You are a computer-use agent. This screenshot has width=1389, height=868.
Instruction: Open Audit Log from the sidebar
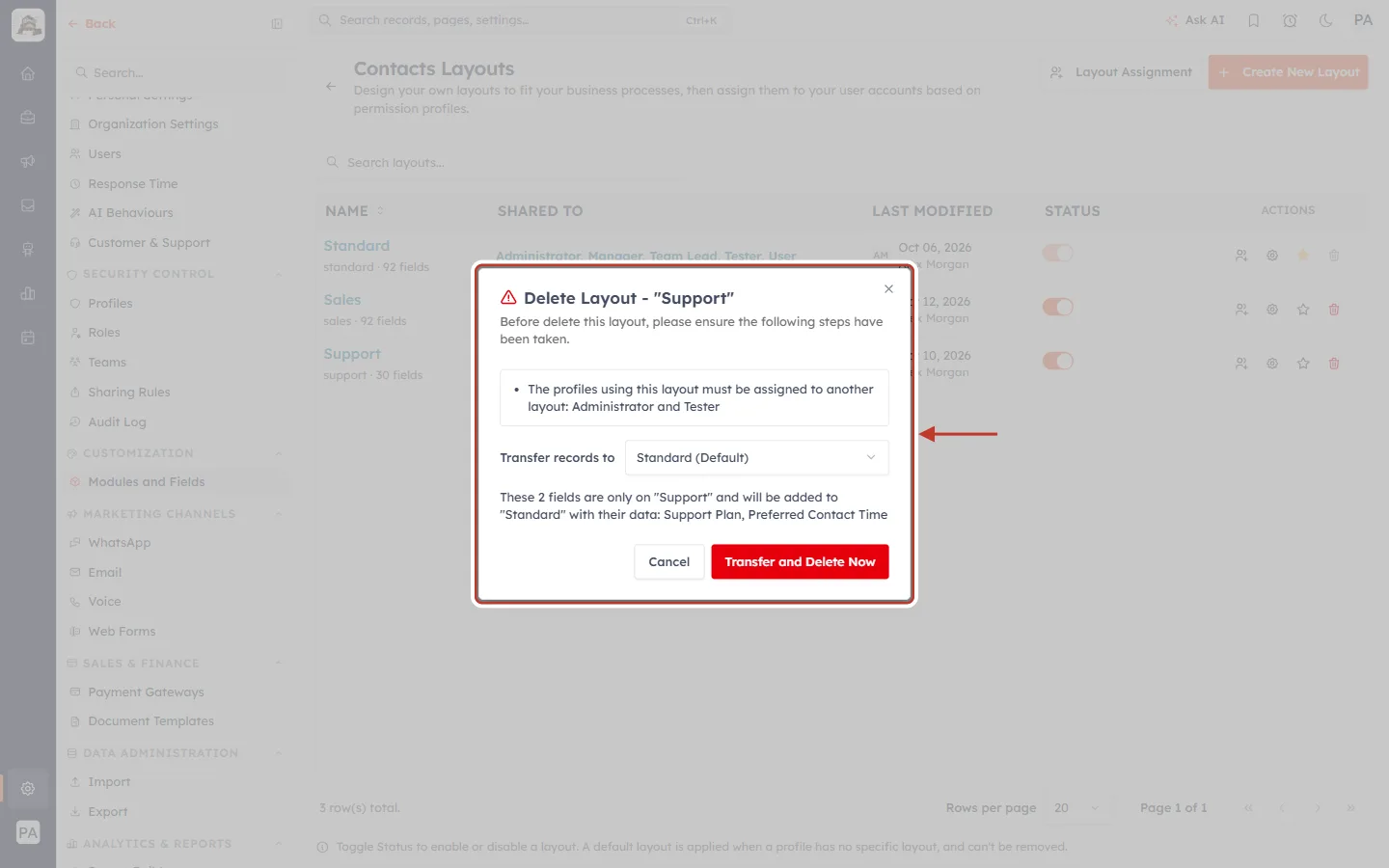point(117,422)
